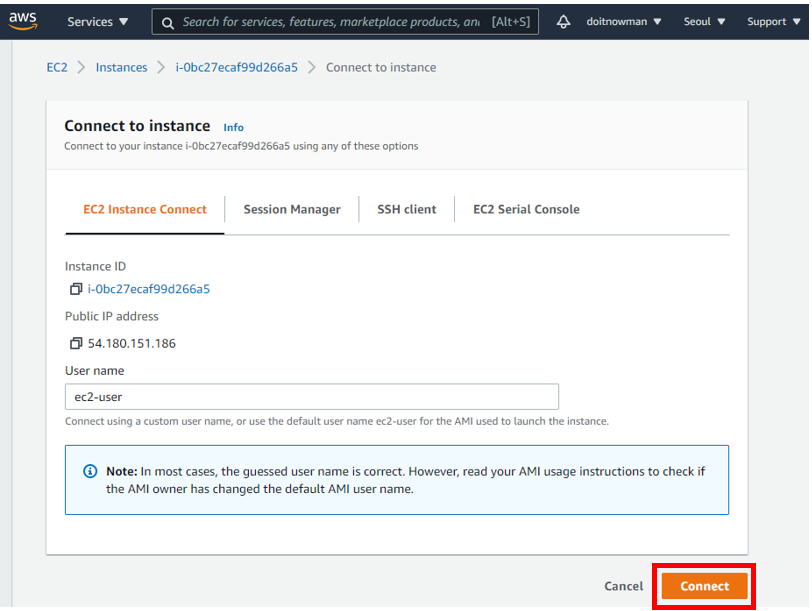Click the info icon in the Note box
The image size is (812, 611).
pos(90,471)
